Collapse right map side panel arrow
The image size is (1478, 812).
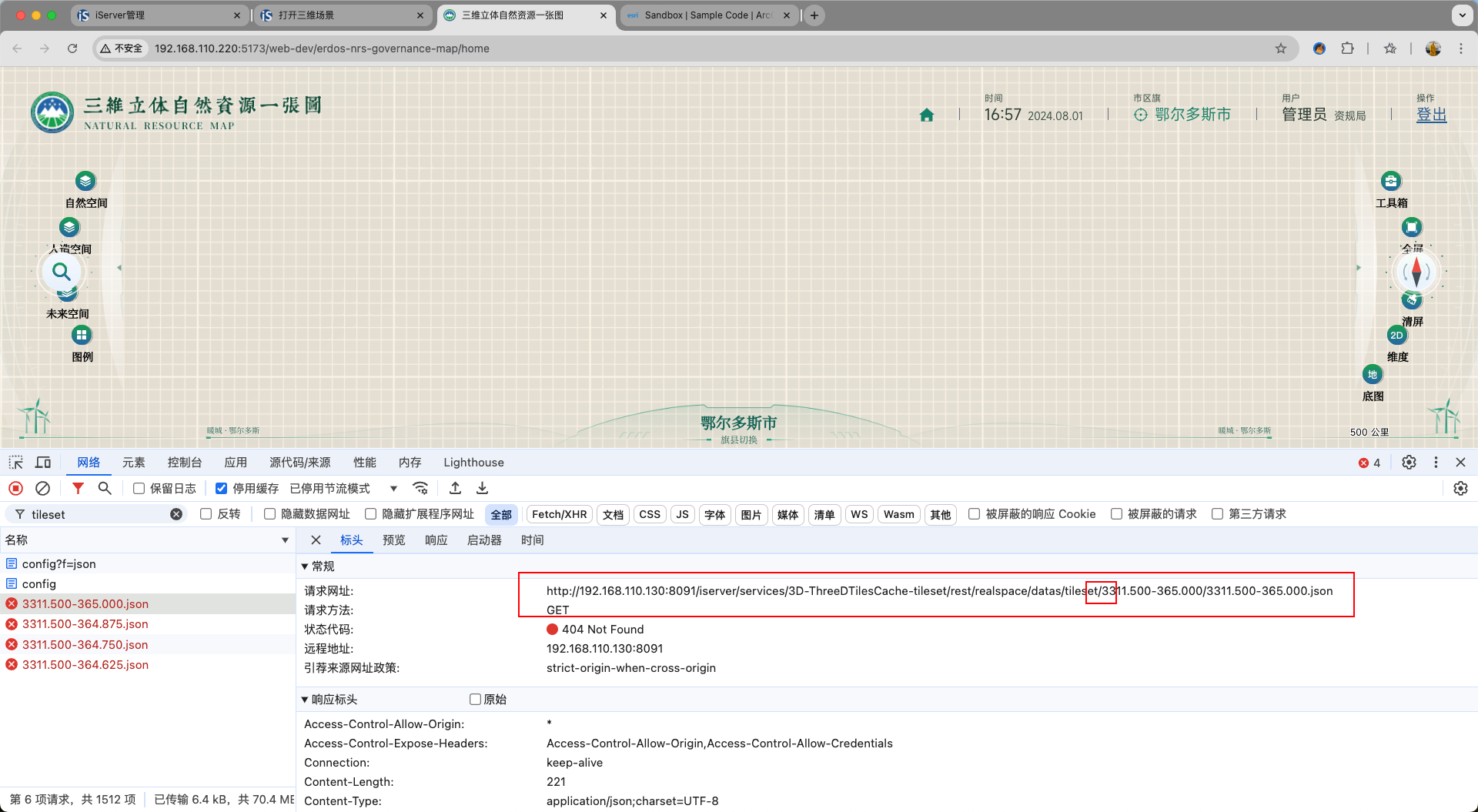coord(1359,268)
